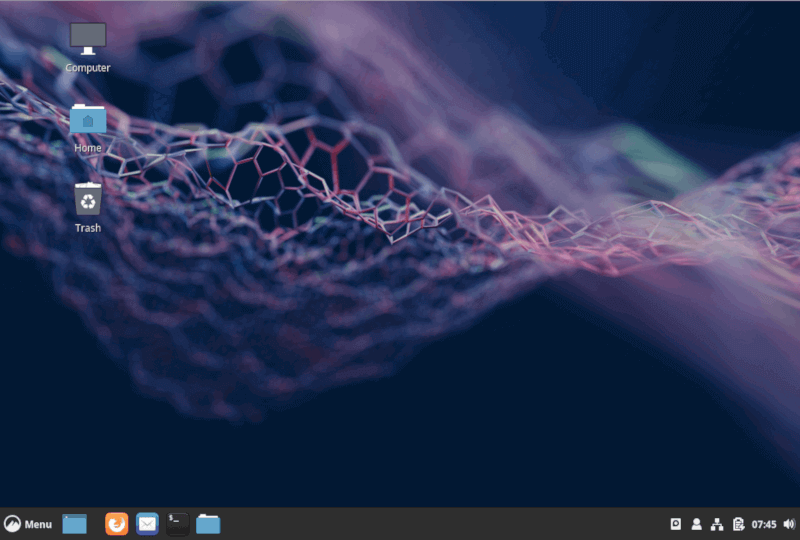Click the clipboard with lightning bolt icon
Viewport: 800px width, 540px height.
click(x=738, y=524)
